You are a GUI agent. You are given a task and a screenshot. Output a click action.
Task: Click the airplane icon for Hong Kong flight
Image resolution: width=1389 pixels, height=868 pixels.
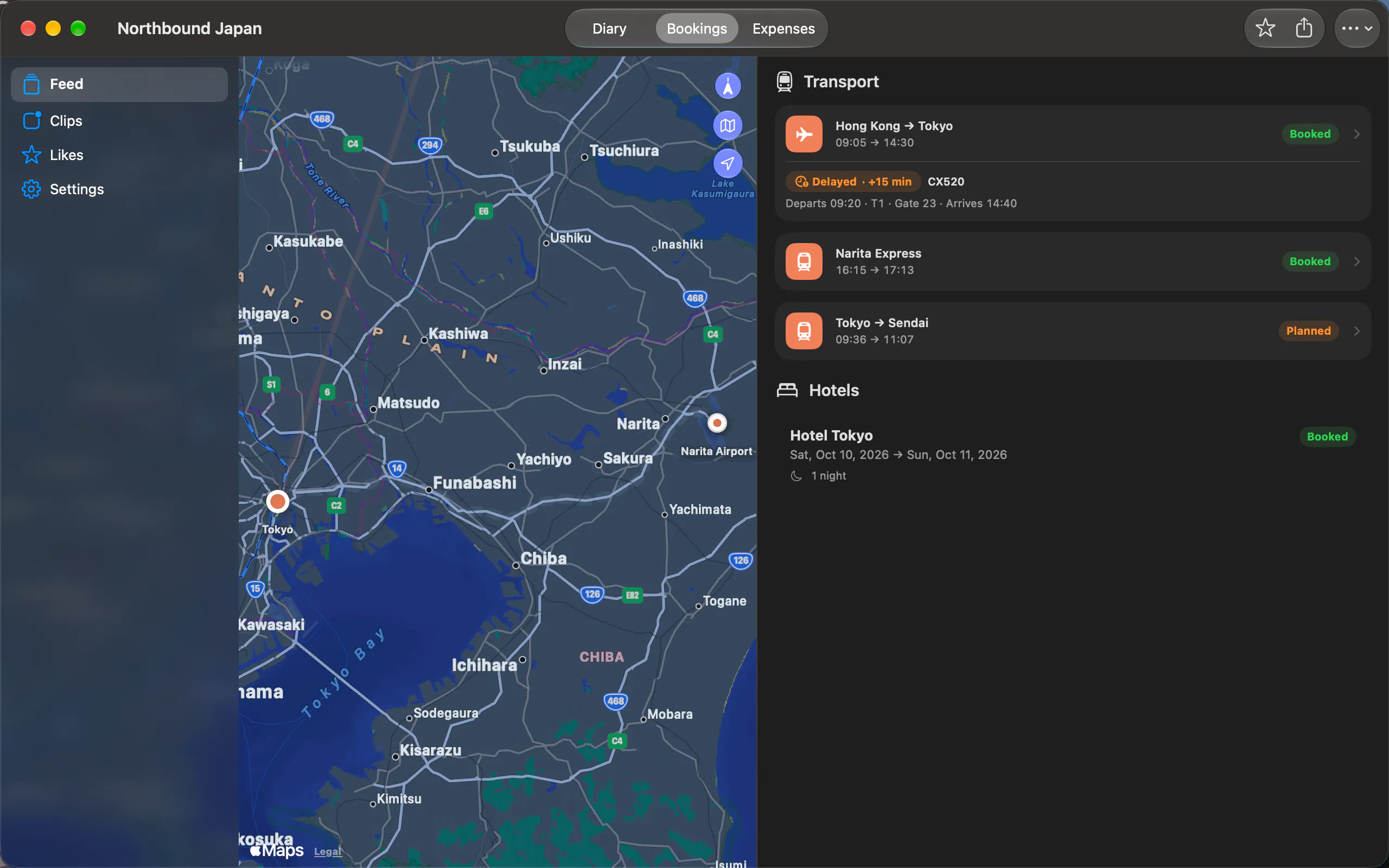(x=804, y=134)
